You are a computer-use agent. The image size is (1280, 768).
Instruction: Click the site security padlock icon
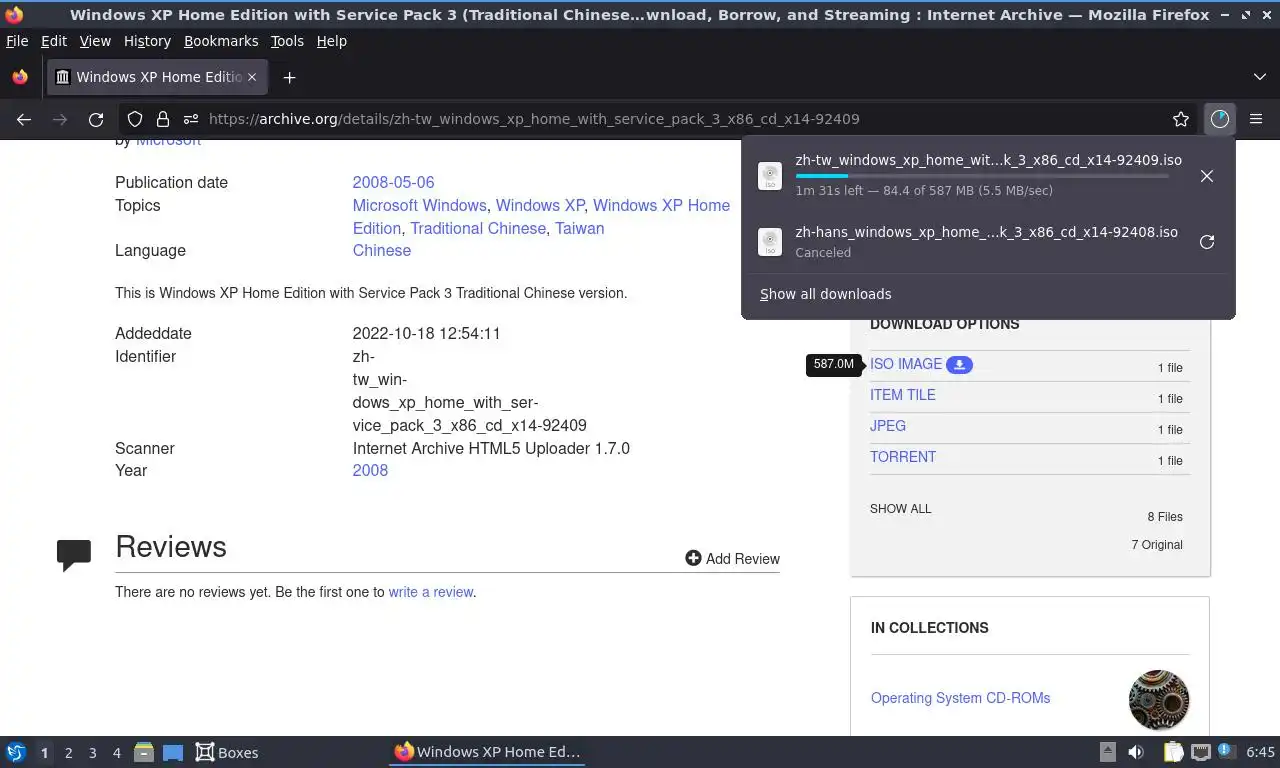162,119
